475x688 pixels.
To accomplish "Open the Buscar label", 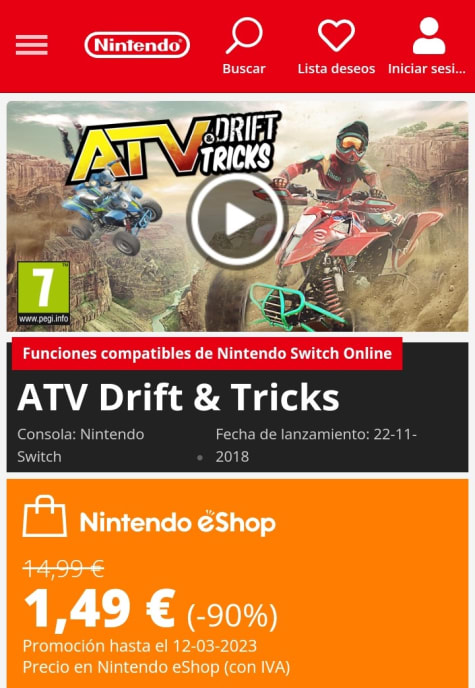I will [x=244, y=69].
